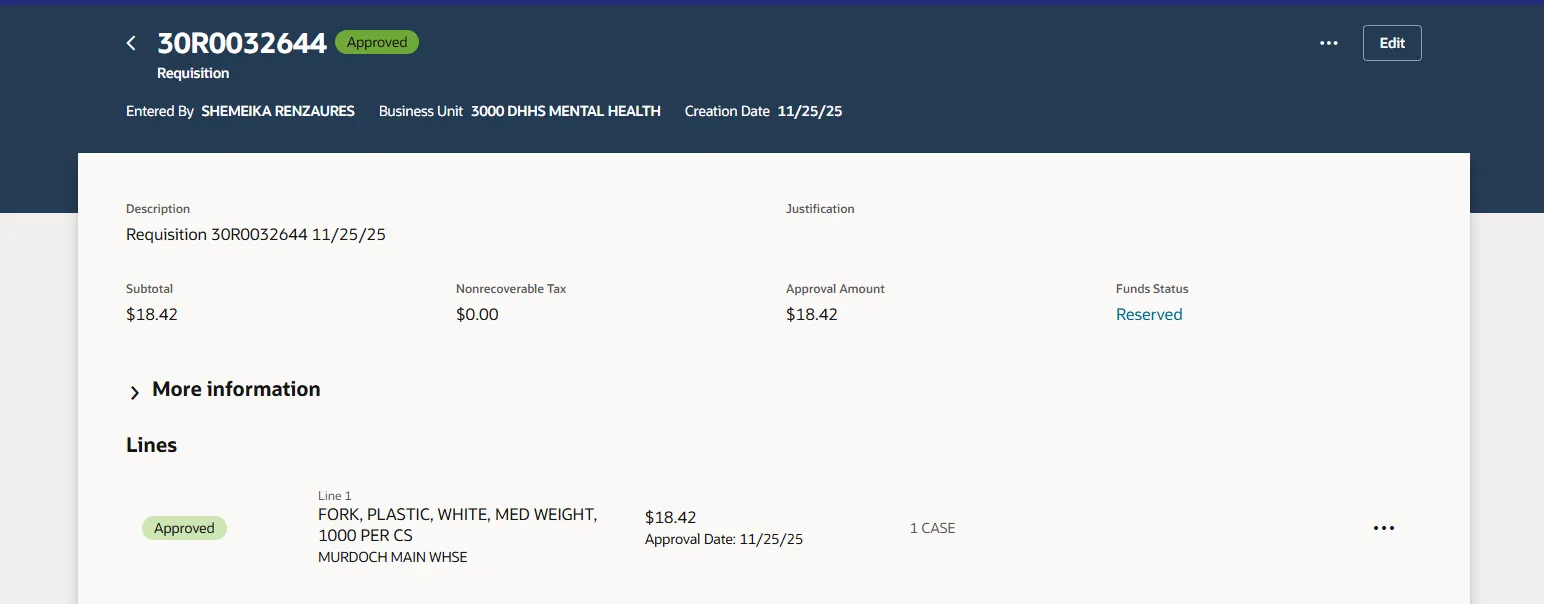Click the MURDOCH MAIN WHSE location text
The image size is (1544, 604).
(392, 557)
